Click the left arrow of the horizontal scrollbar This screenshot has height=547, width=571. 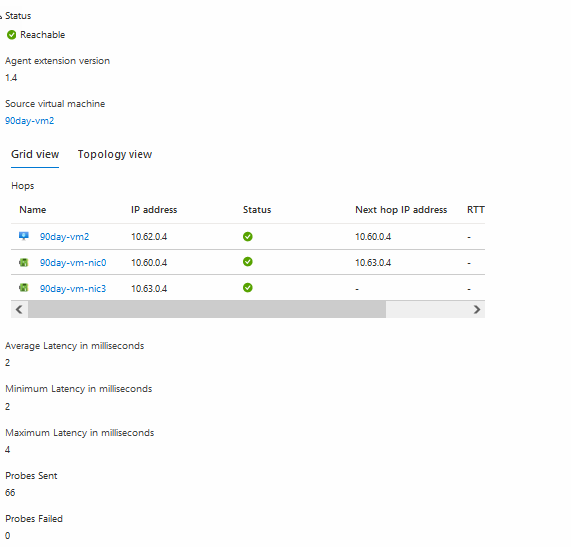[x=19, y=310]
